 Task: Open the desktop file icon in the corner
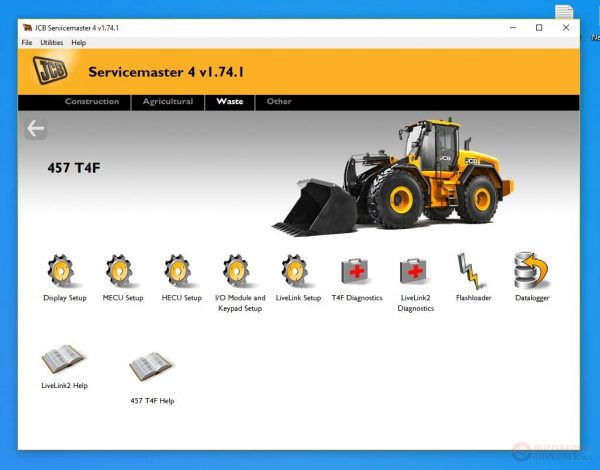564,12
